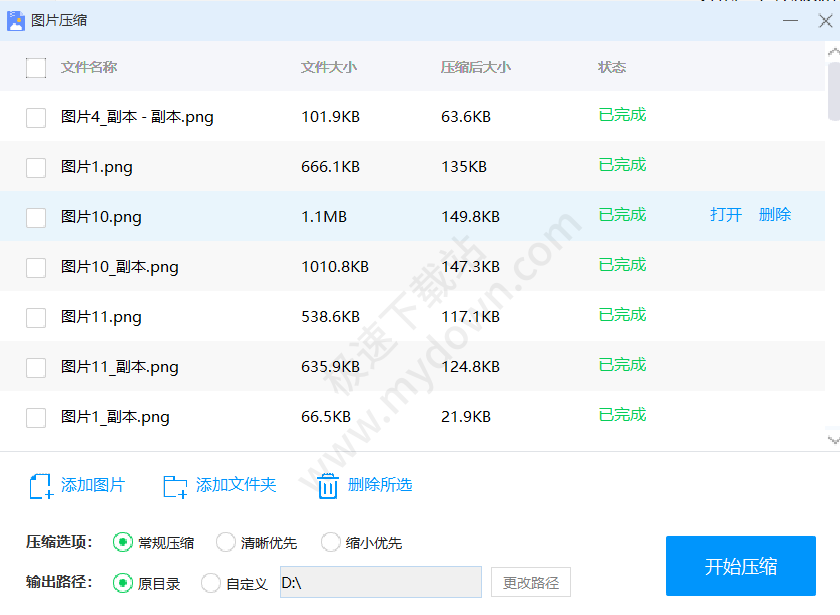Close the 图片压缩 window
The width and height of the screenshot is (840, 615).
tap(825, 21)
